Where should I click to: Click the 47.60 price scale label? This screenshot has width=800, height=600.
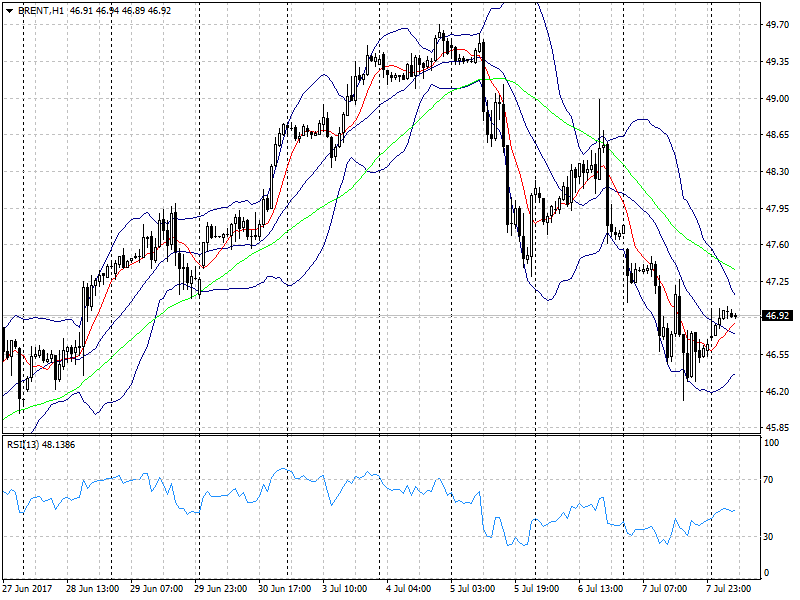(x=777, y=245)
